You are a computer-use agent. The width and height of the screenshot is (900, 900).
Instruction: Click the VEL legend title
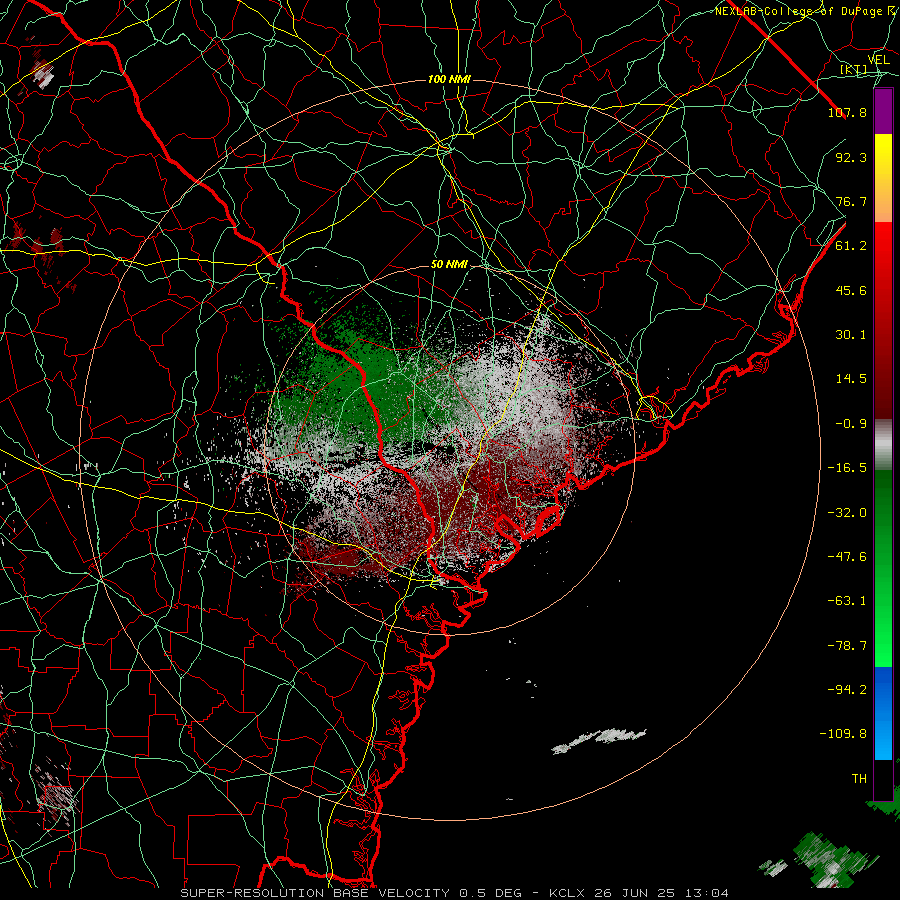tap(878, 60)
